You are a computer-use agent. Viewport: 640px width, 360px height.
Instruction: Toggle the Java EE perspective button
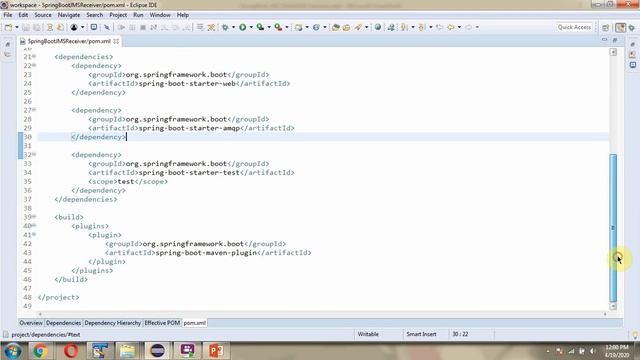coord(621,27)
